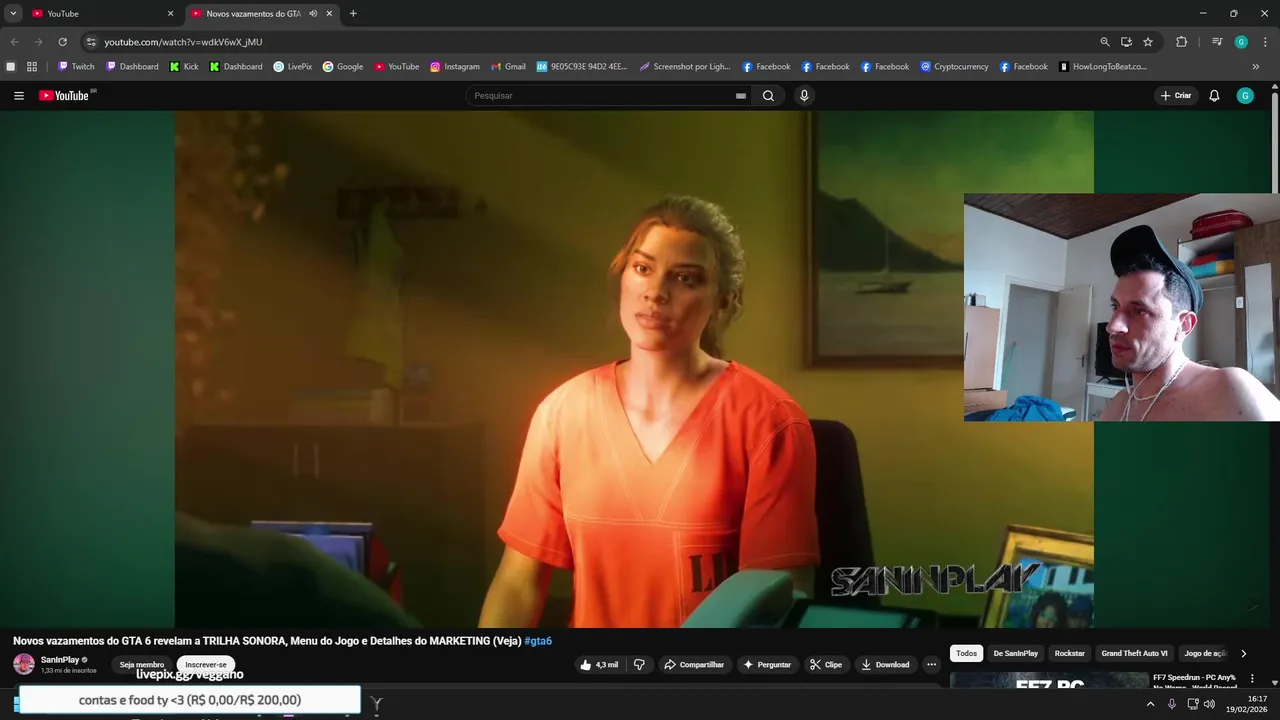
Task: Open the Kick bookmark
Action: 184,67
